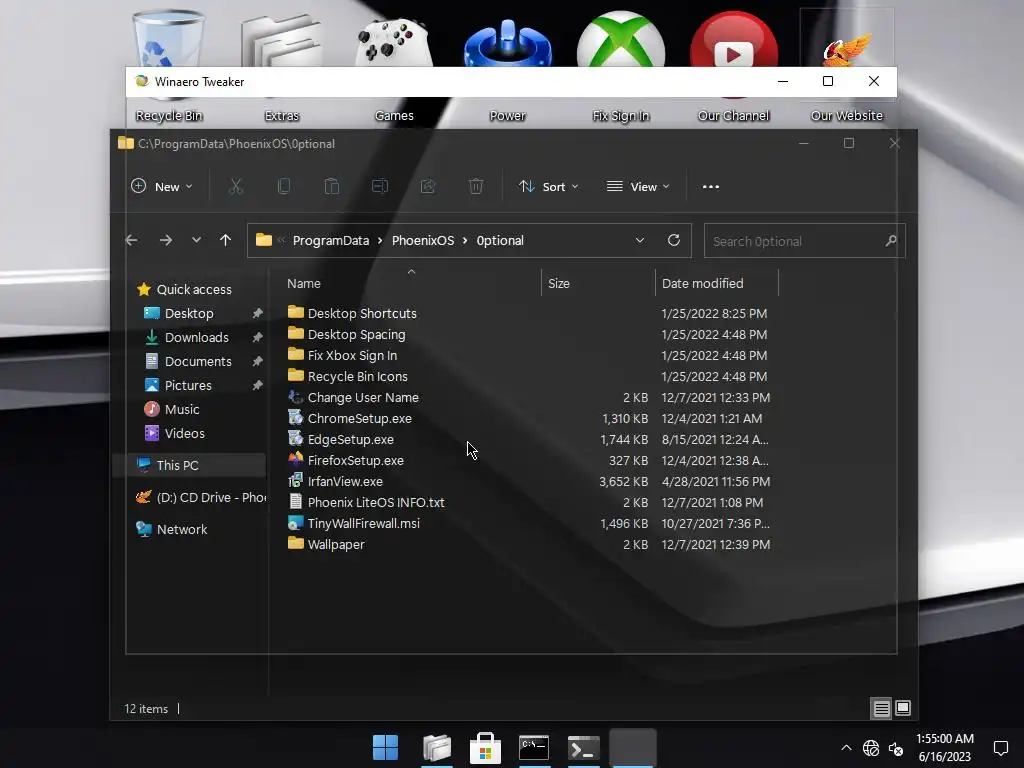Click the muted volume tray icon

895,748
